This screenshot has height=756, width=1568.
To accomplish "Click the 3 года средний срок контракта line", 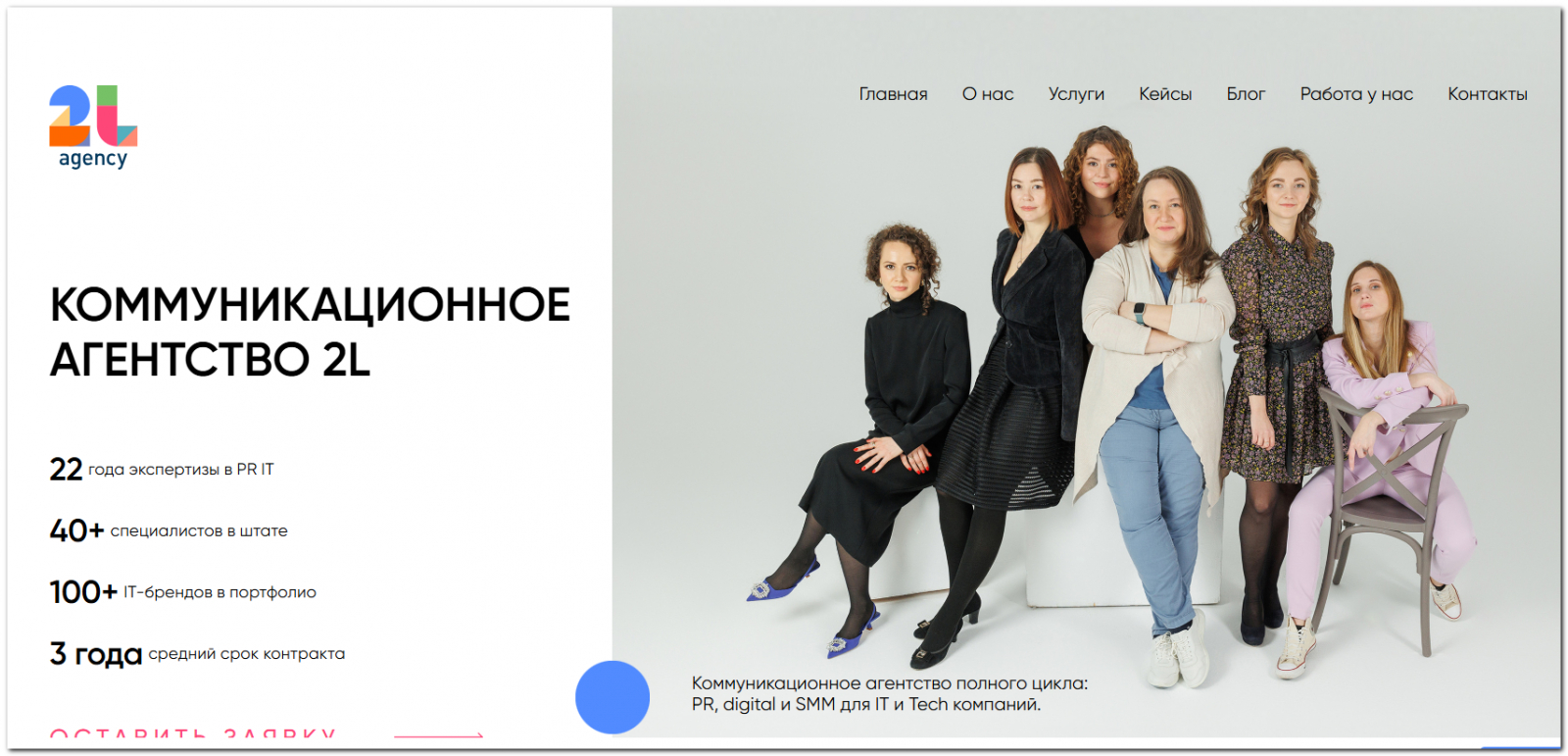I will [197, 653].
